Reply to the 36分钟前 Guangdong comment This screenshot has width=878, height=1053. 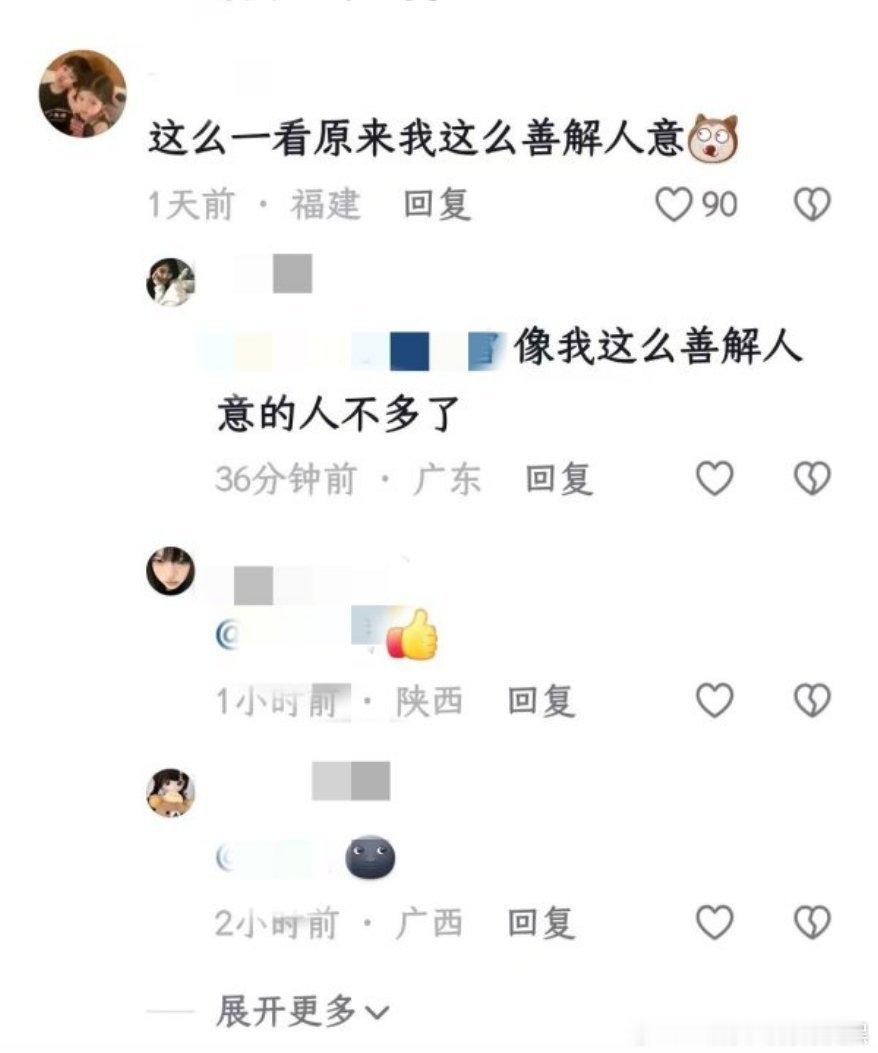[559, 479]
